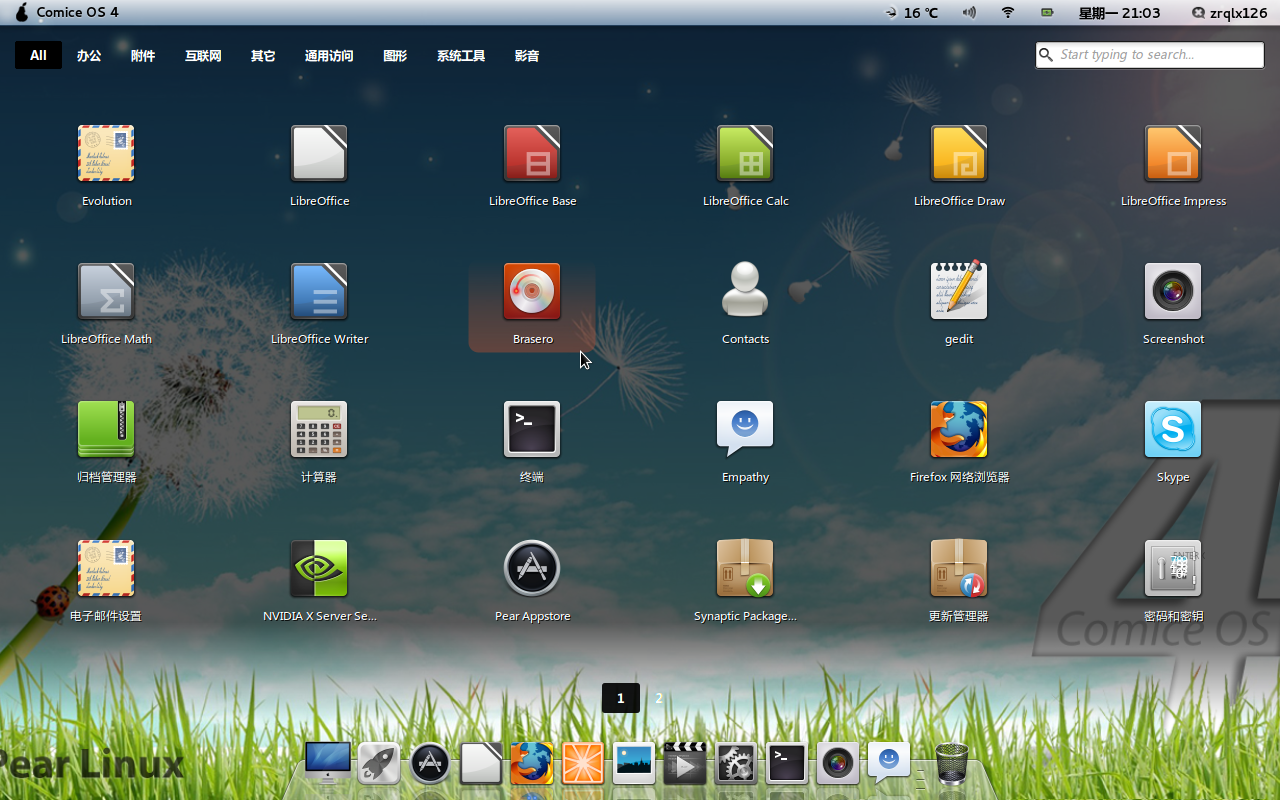Open the 终端 terminal in the grid
The height and width of the screenshot is (800, 1280).
point(532,429)
